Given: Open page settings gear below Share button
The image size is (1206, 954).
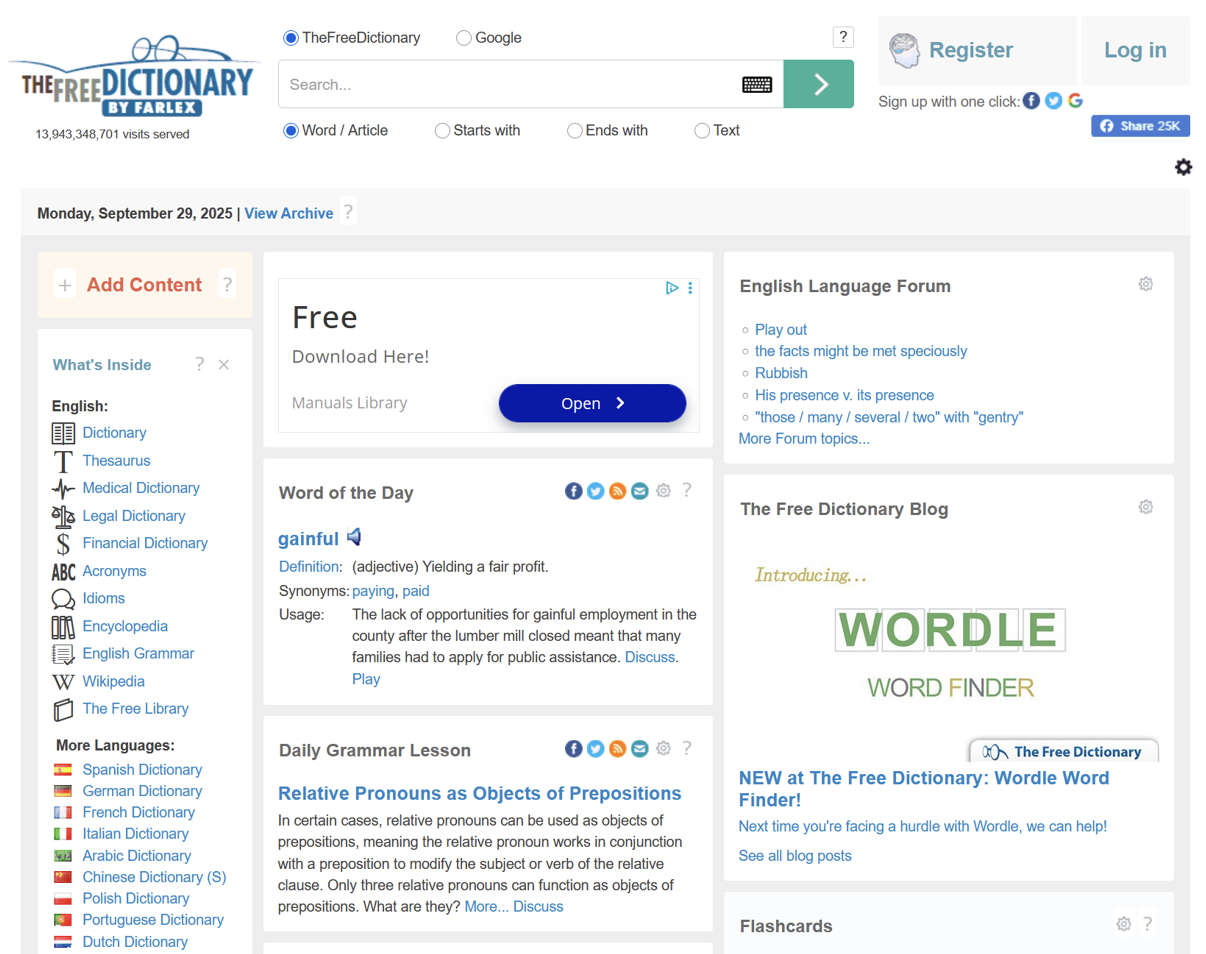Looking at the screenshot, I should click(x=1183, y=167).
